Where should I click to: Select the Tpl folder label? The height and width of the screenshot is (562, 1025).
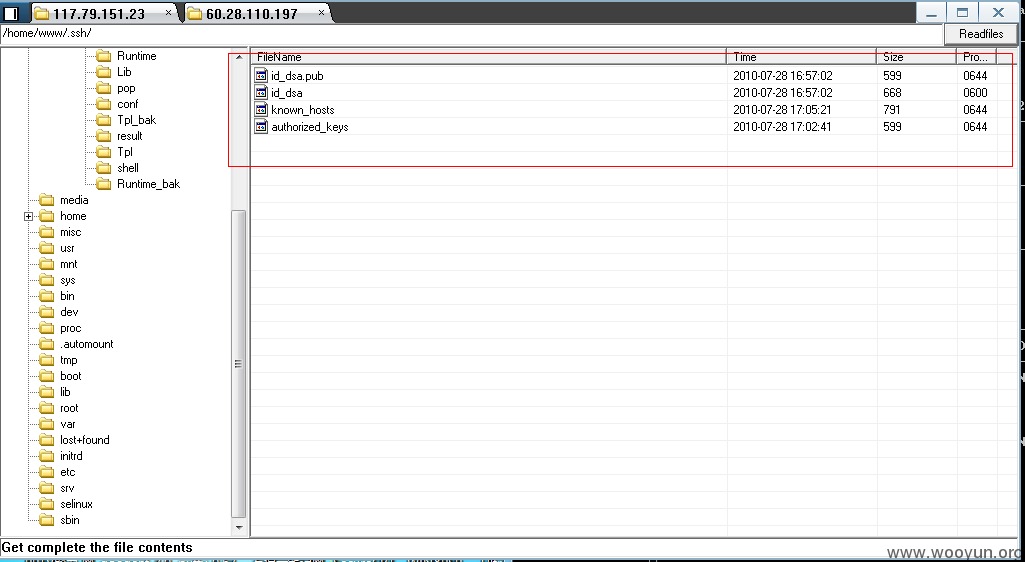pyautogui.click(x=125, y=152)
